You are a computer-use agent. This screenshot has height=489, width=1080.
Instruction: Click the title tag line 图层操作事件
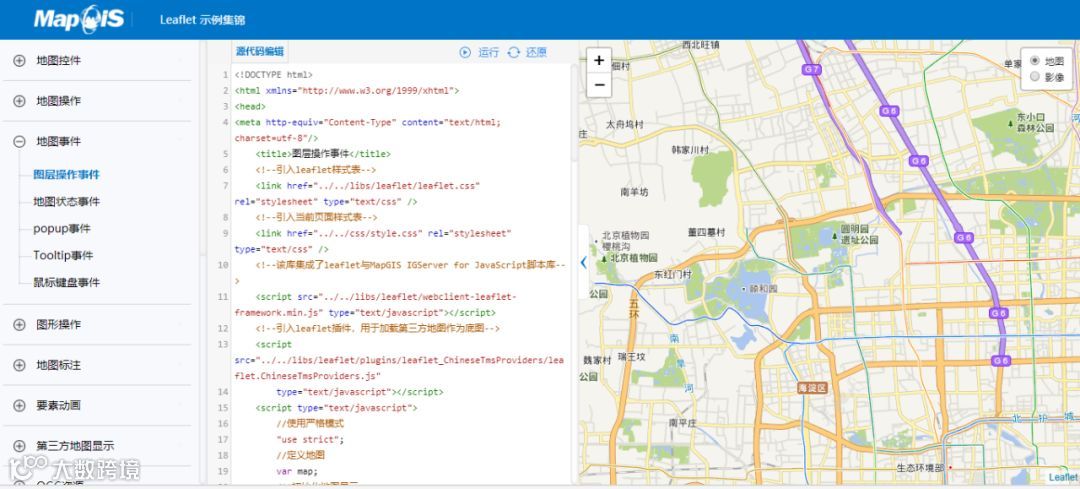click(x=323, y=154)
